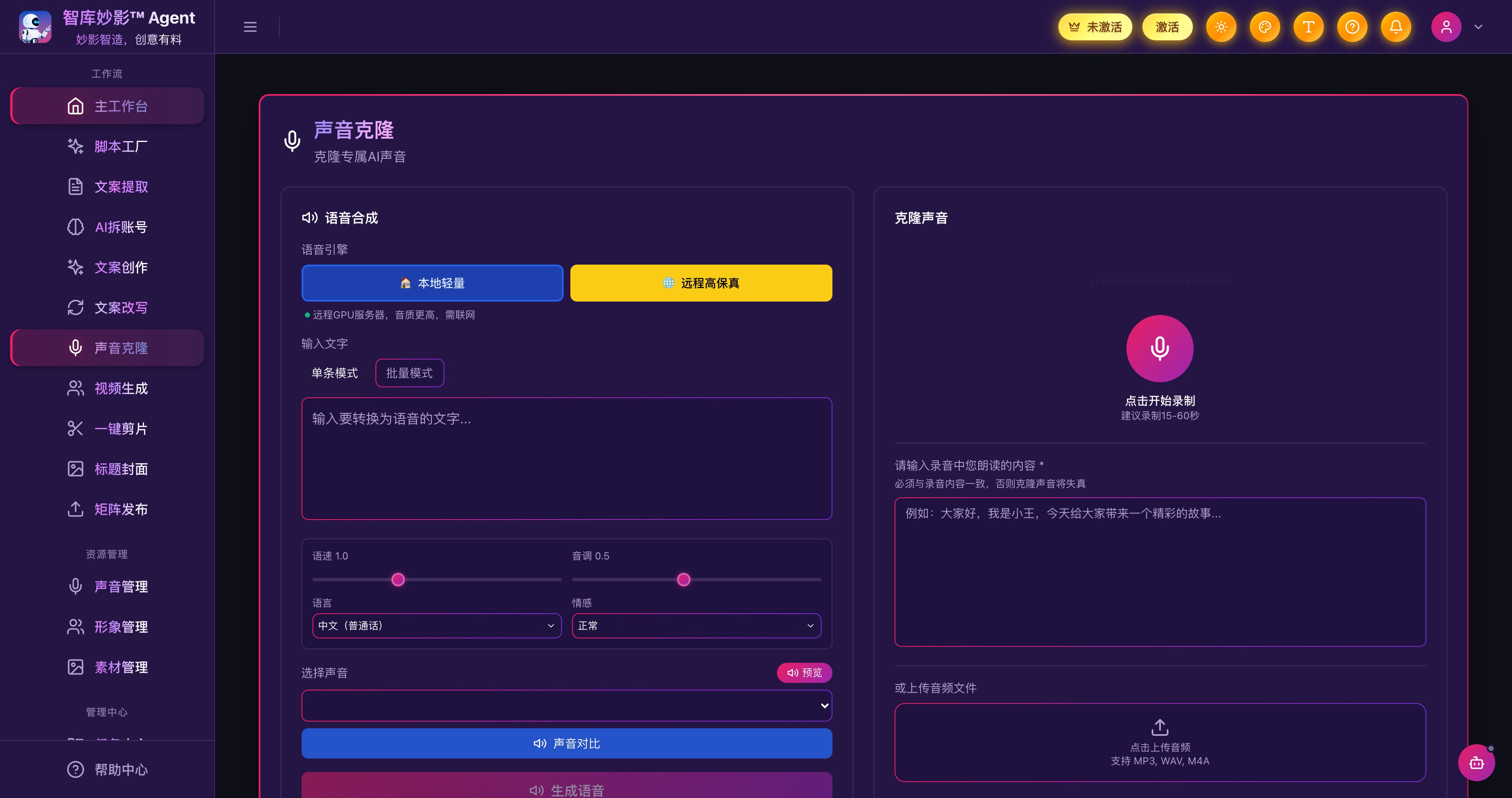Open 形象管理 sidebar item
The image size is (1512, 798).
point(108,627)
